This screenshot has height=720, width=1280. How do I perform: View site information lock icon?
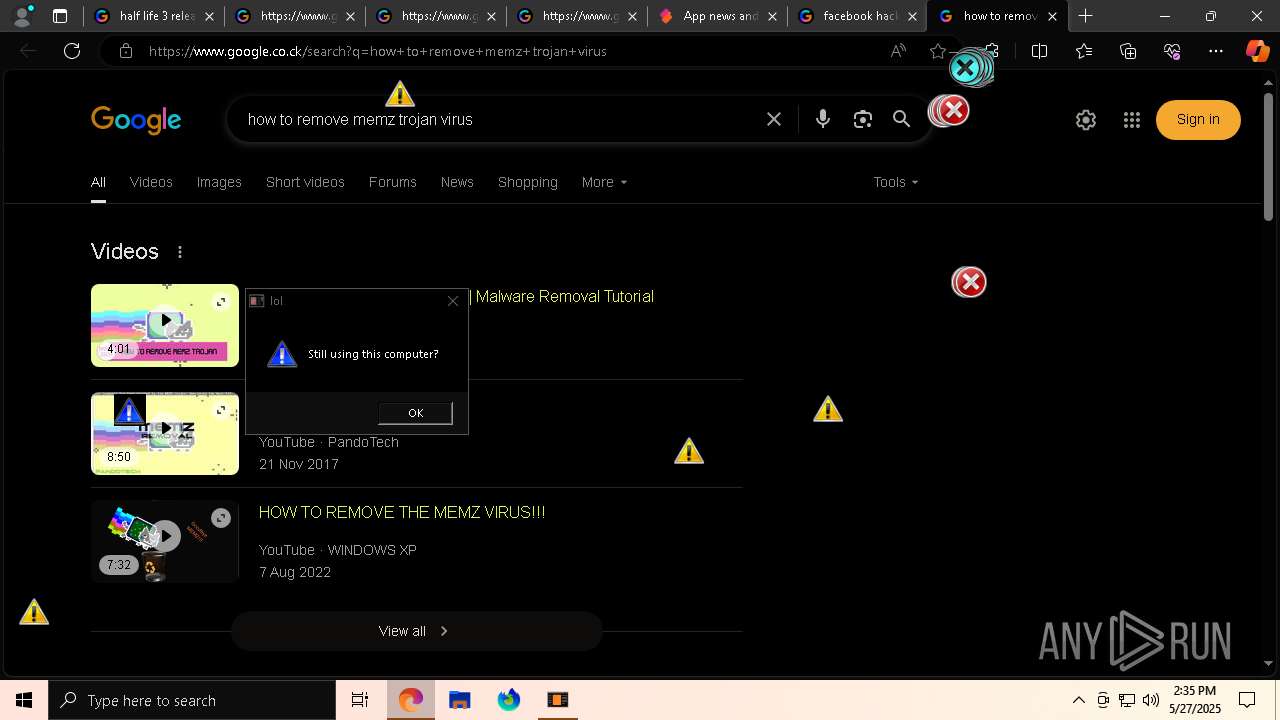(126, 51)
